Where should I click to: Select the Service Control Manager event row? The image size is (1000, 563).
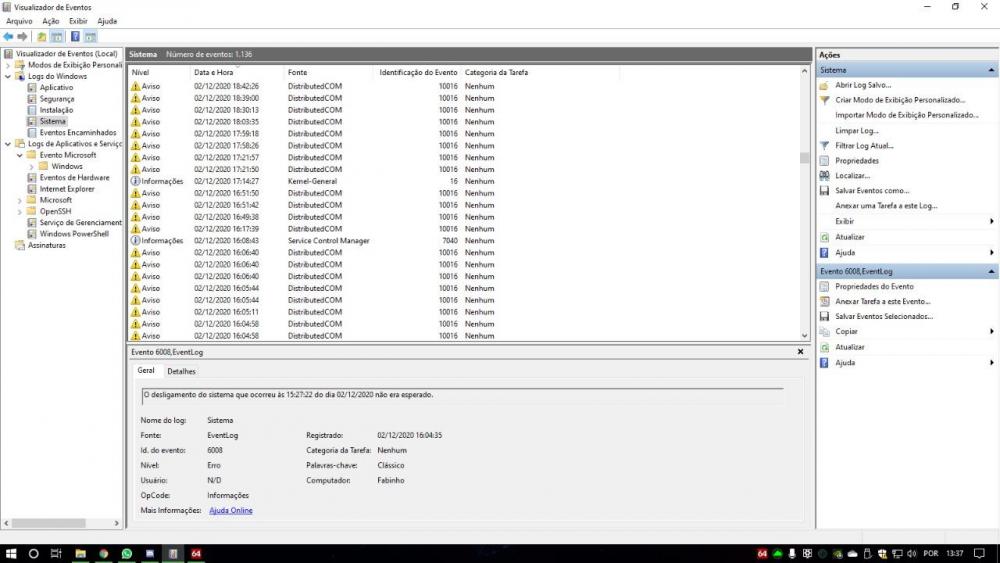click(x=466, y=240)
